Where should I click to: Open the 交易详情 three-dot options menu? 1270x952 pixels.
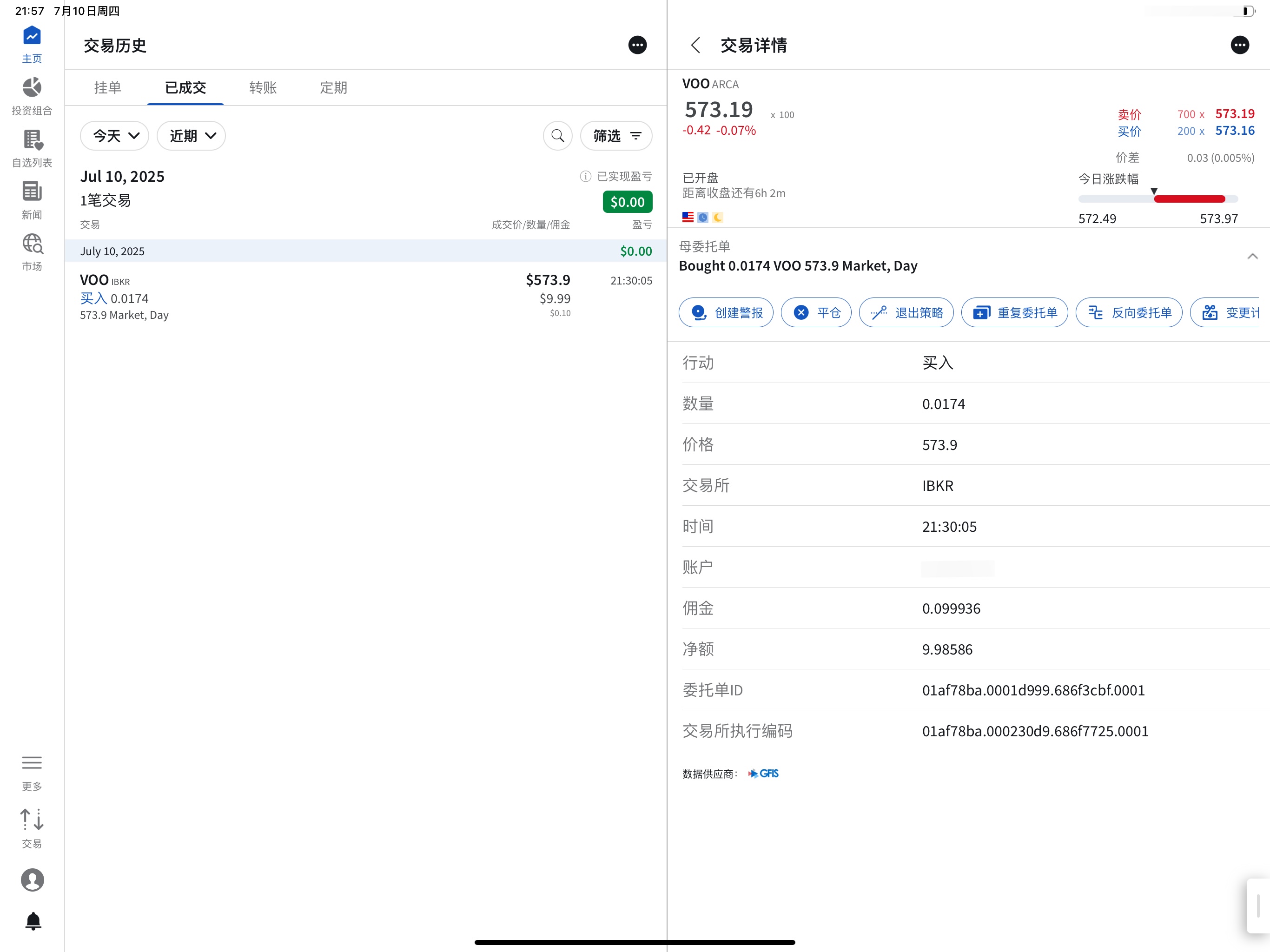click(1240, 45)
